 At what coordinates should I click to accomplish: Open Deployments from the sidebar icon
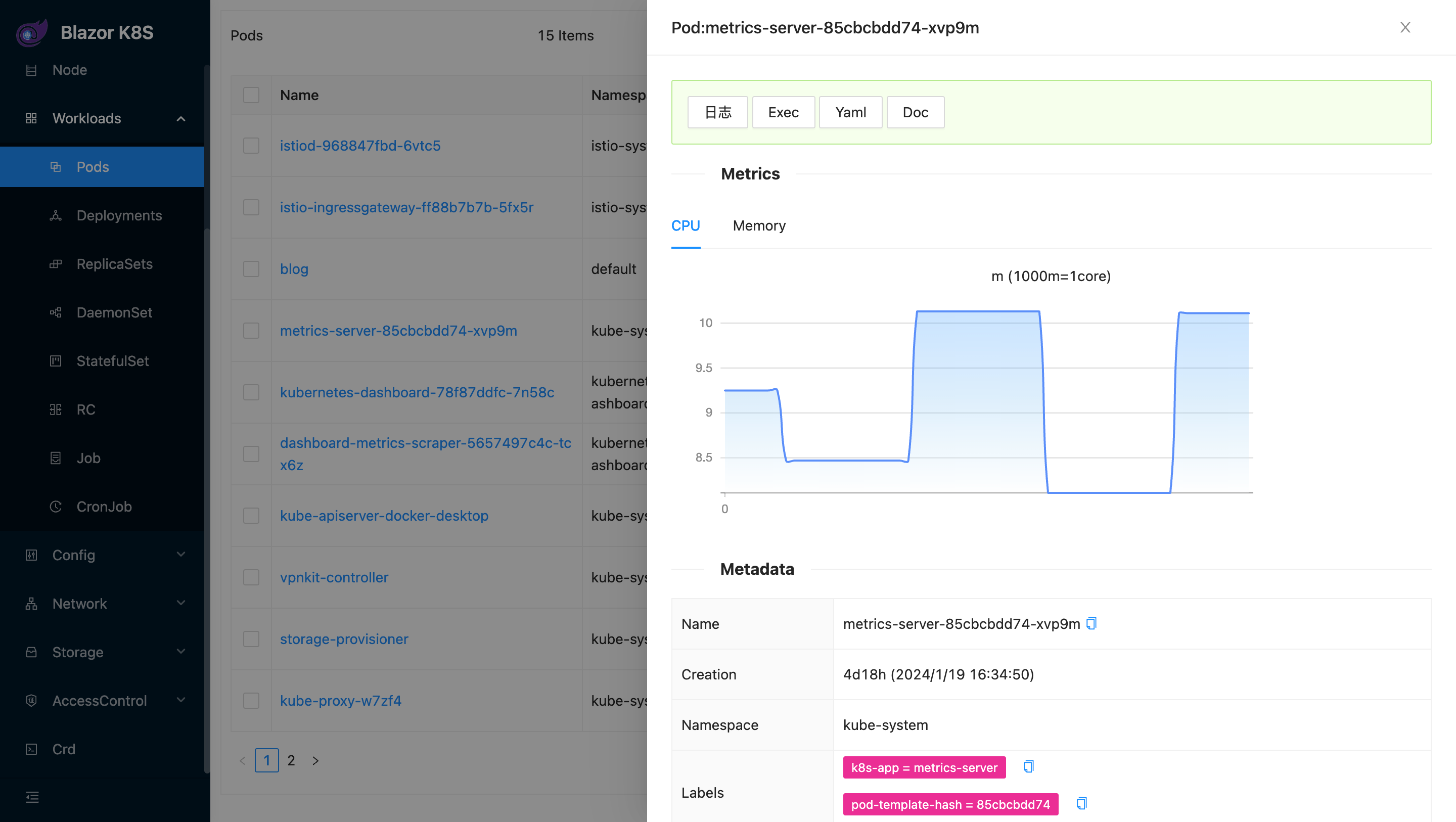click(x=56, y=215)
